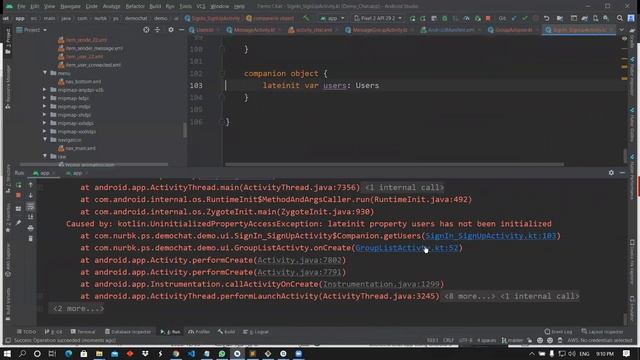This screenshot has width=640, height=360.
Task: Collapse the menu folder in project tree
Action: (45, 73)
